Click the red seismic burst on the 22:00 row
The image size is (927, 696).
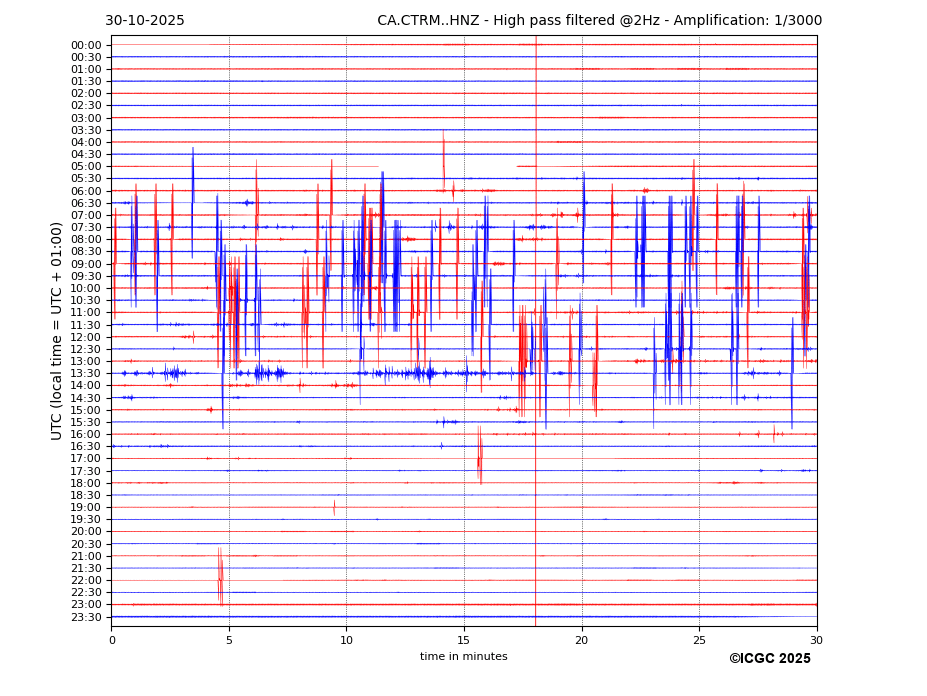[x=221, y=578]
